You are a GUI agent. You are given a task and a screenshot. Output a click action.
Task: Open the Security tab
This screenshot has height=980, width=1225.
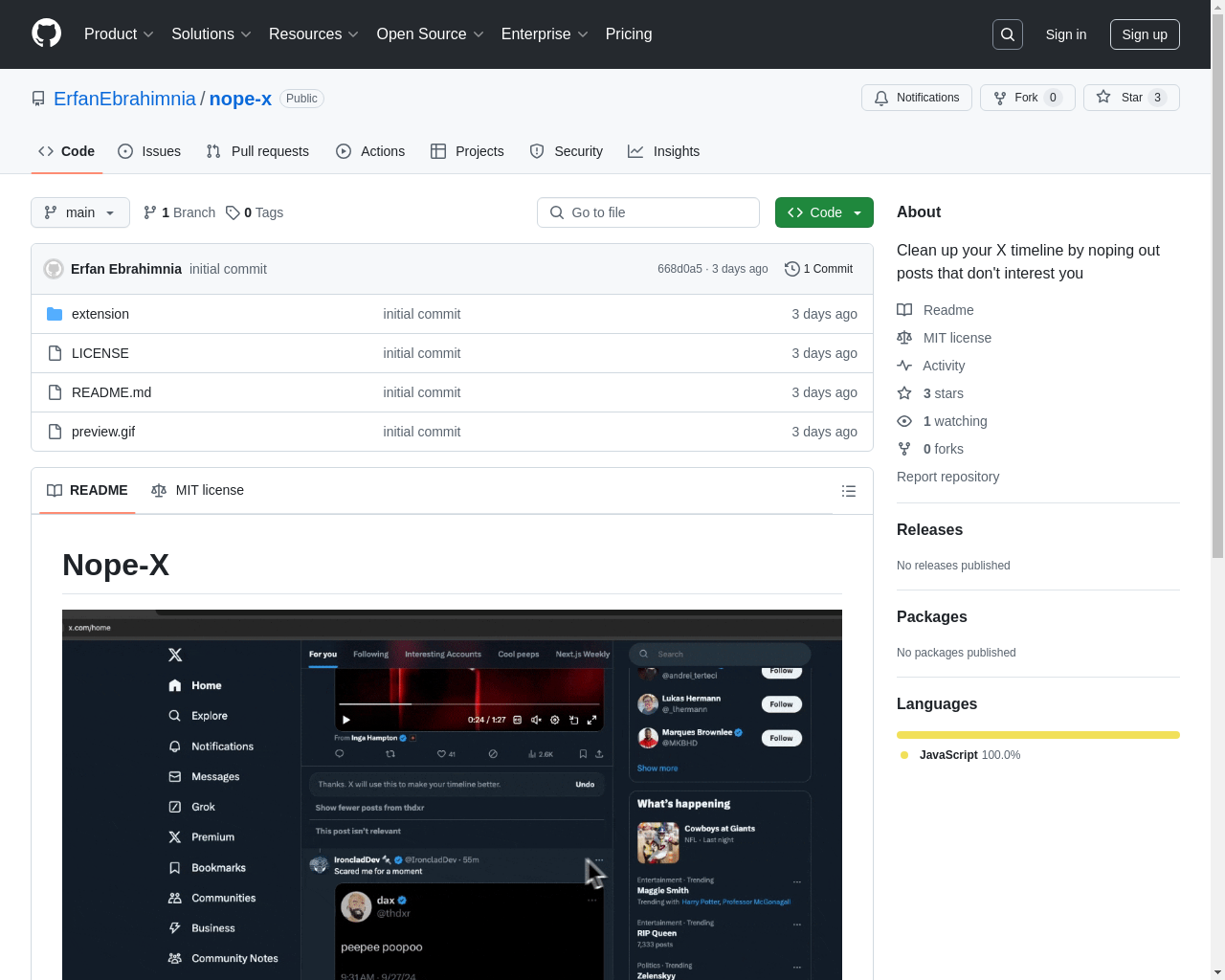(567, 151)
